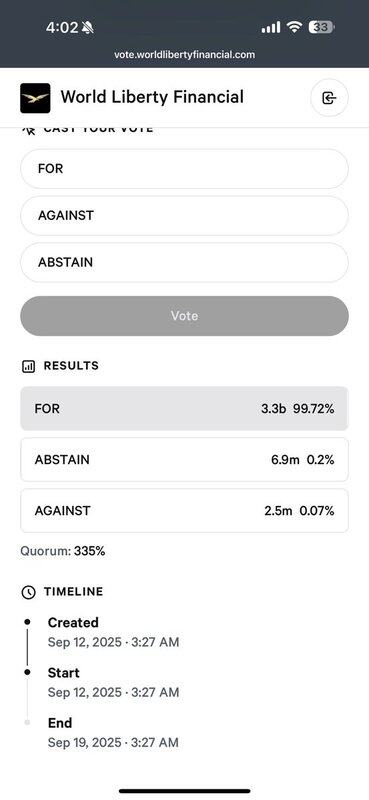Screen dimensions: 369x800
Task: Tap the muted bell icon by the time
Action: (x=87, y=28)
